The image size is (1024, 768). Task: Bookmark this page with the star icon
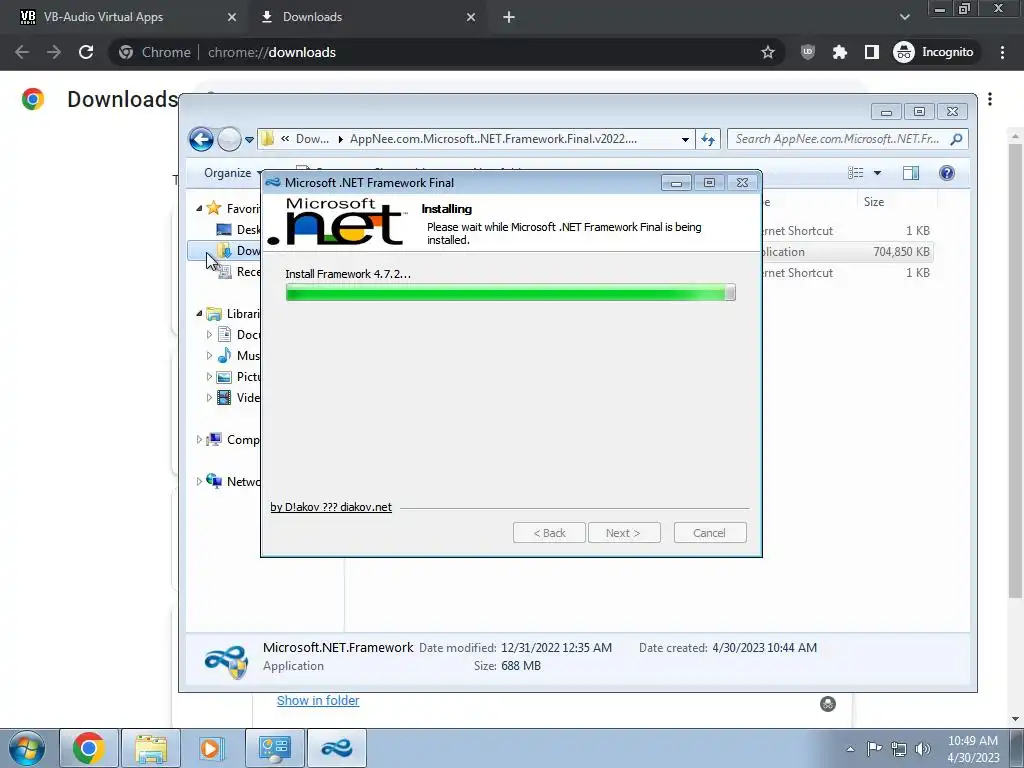[767, 52]
